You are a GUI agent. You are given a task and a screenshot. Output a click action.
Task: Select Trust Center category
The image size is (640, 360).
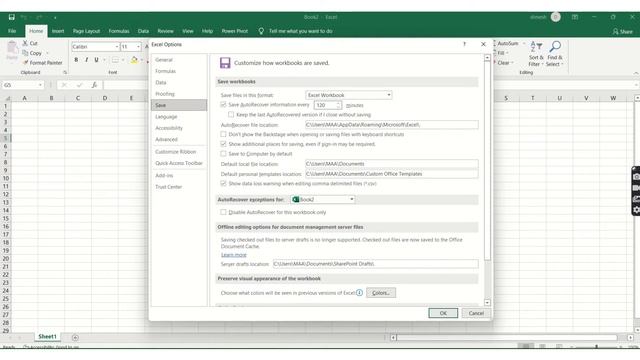point(179,187)
